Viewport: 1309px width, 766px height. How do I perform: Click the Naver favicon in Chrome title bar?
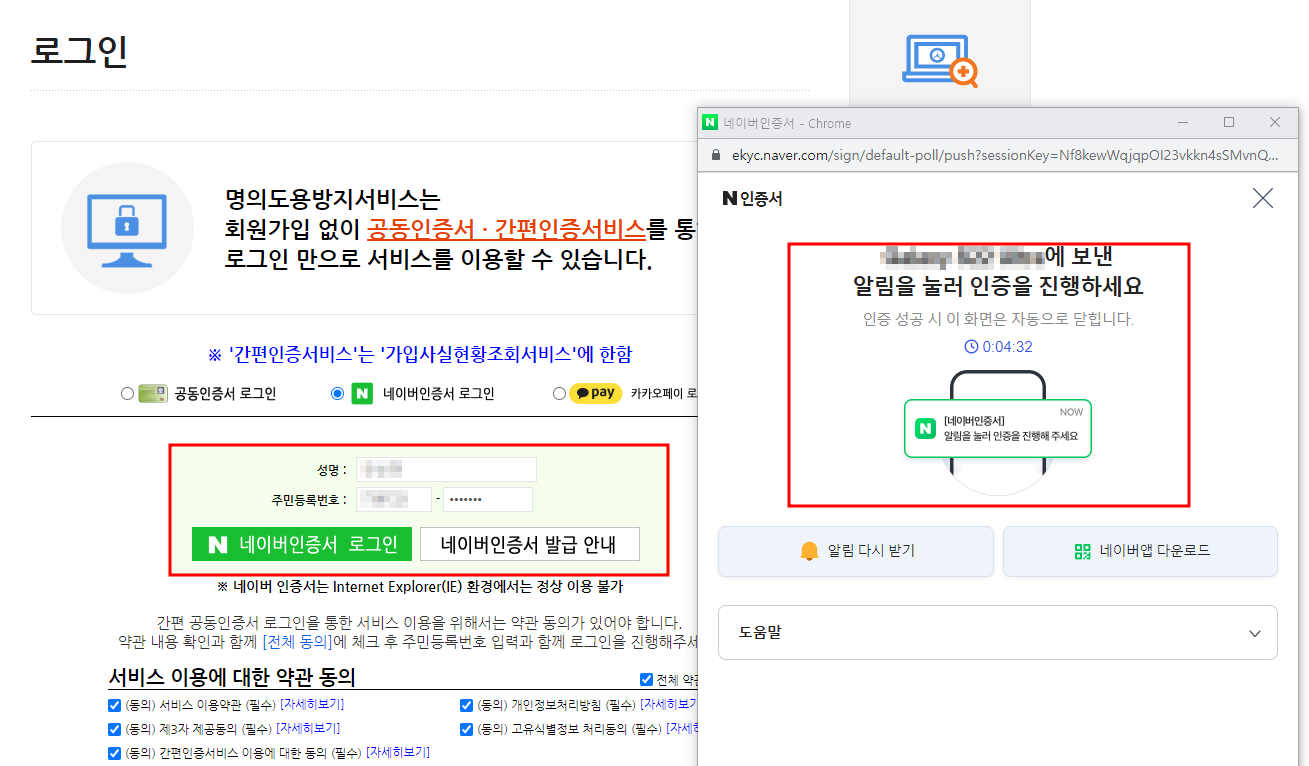point(710,123)
